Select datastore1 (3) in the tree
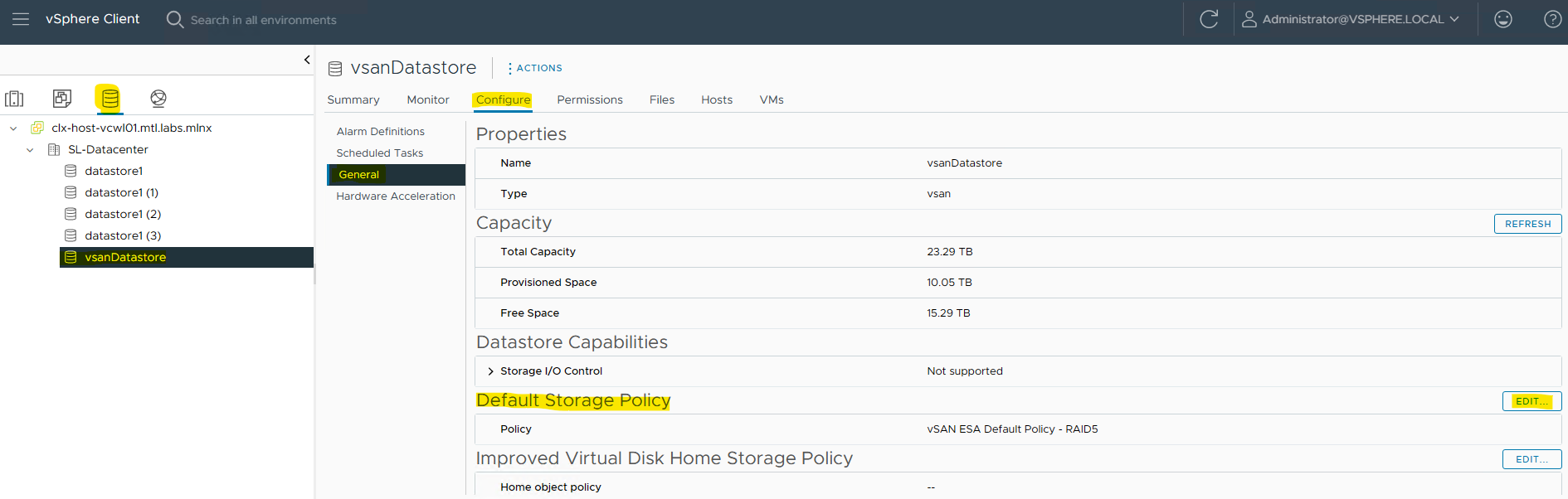This screenshot has height=499, width=1568. tap(123, 235)
